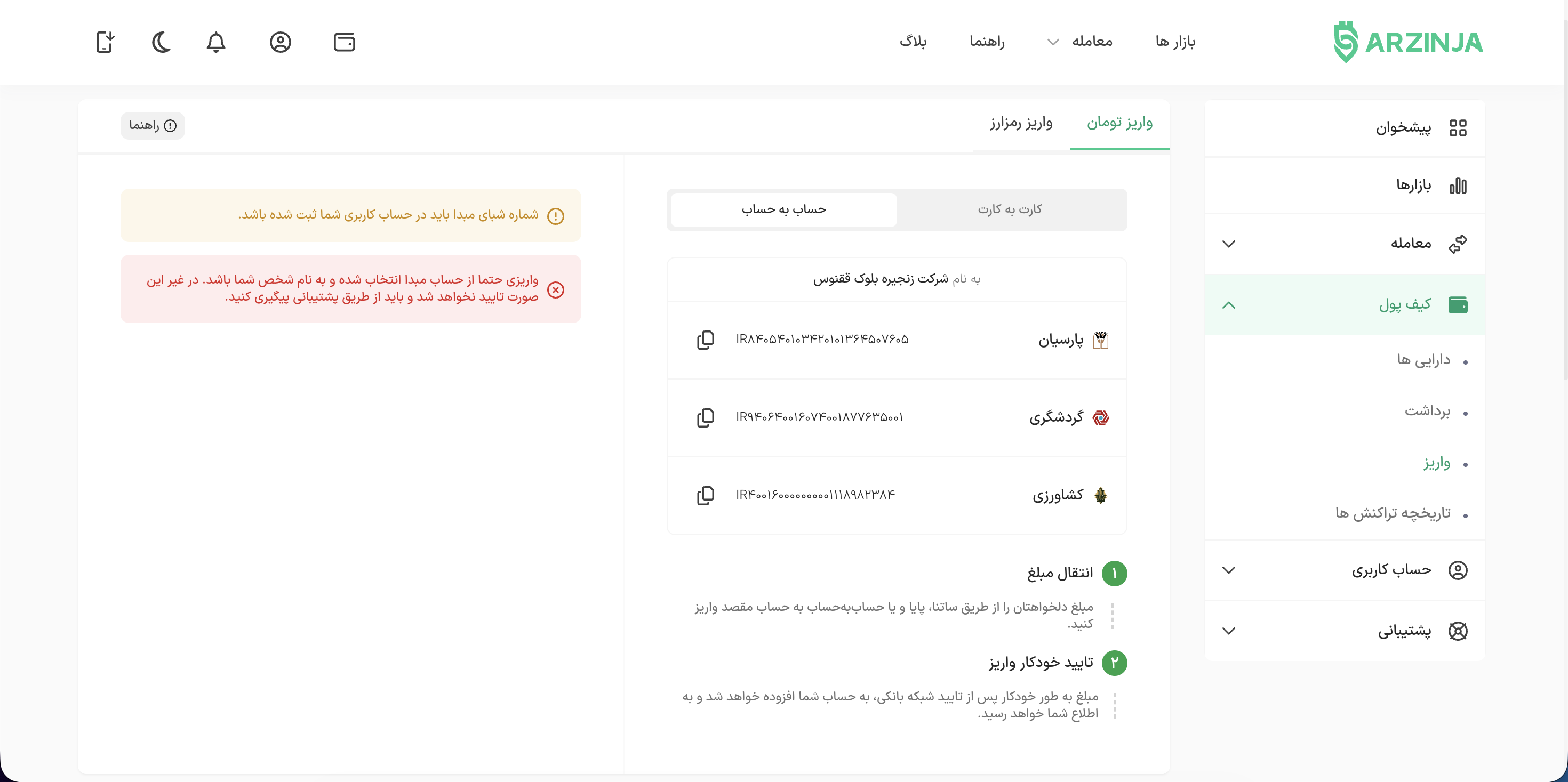The width and height of the screenshot is (1568, 782).
Task: Open راهنما in top navigation
Action: (987, 42)
